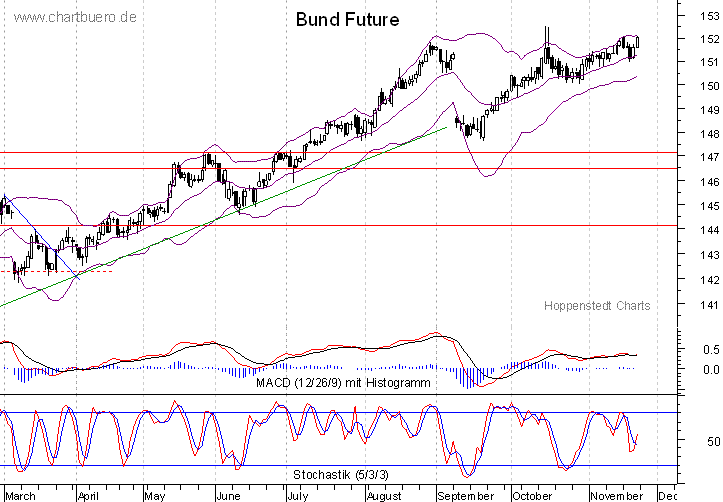Click the 147 price axis value
This screenshot has height=502, width=723.
click(709, 157)
